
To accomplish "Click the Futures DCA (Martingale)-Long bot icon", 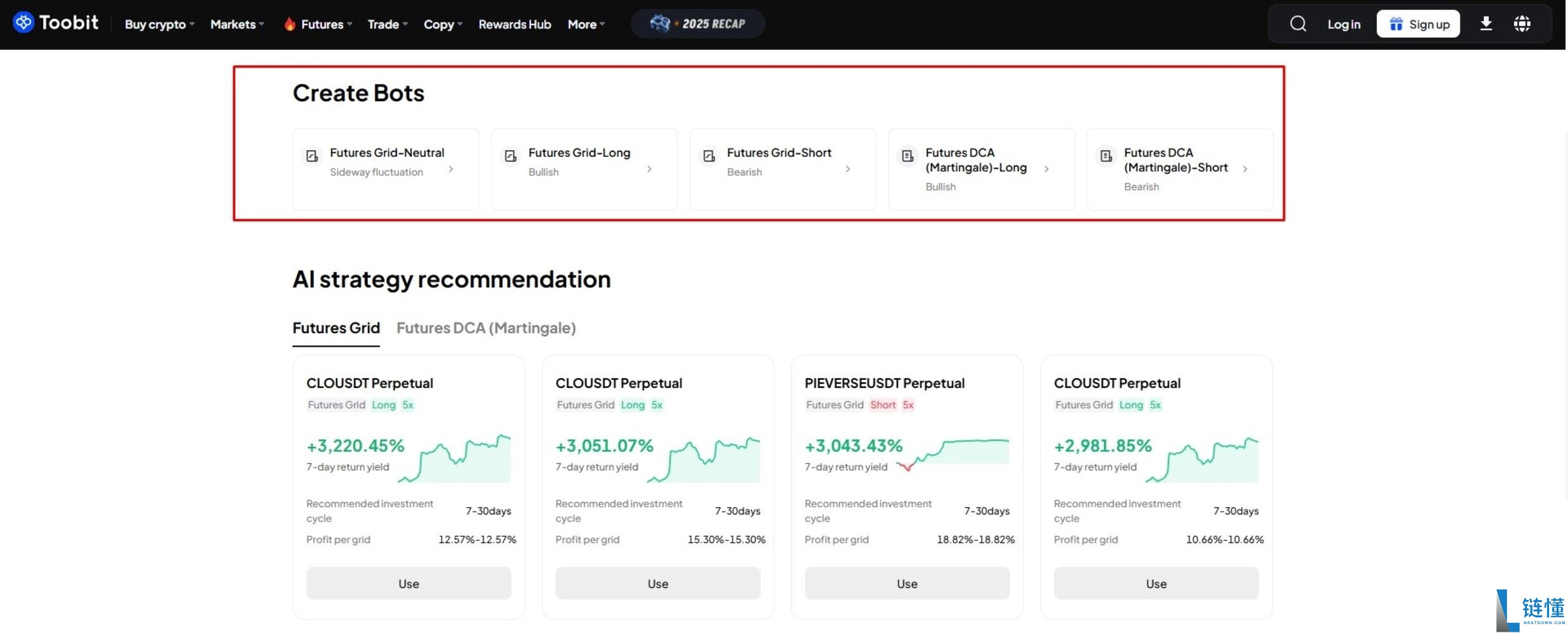I will tap(907, 156).
